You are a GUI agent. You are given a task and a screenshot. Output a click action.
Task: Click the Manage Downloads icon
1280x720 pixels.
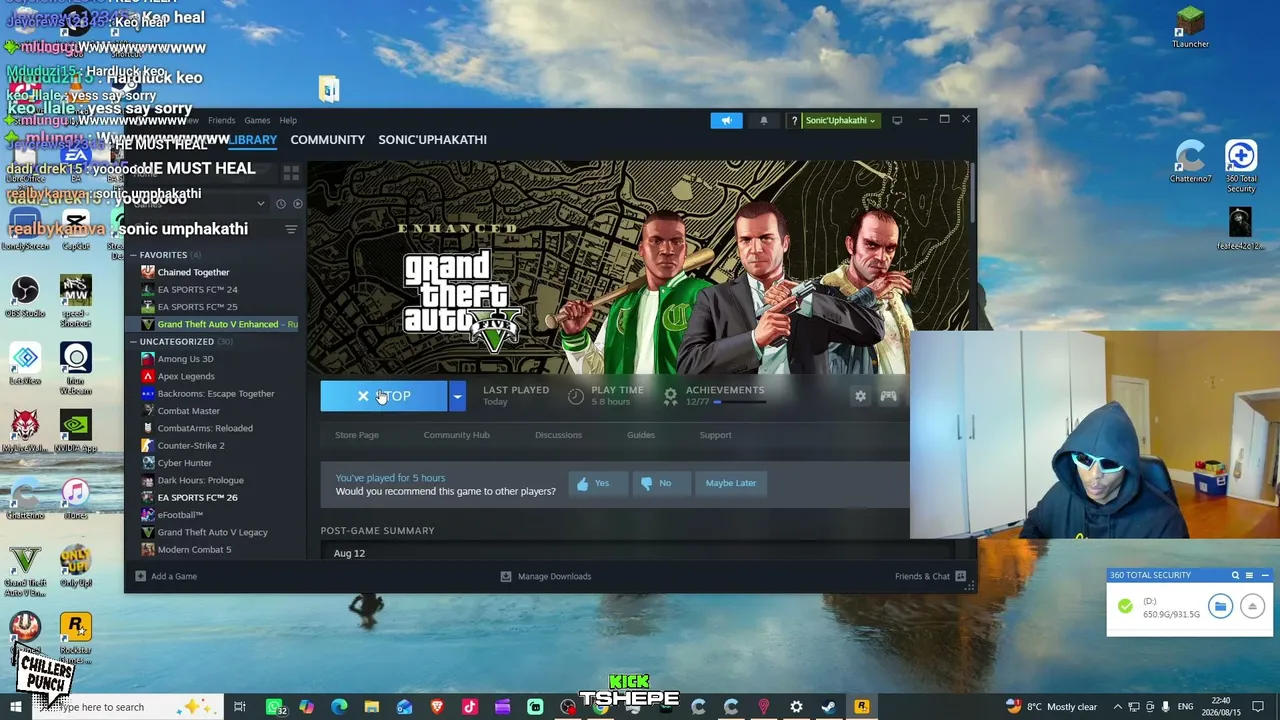click(x=506, y=576)
